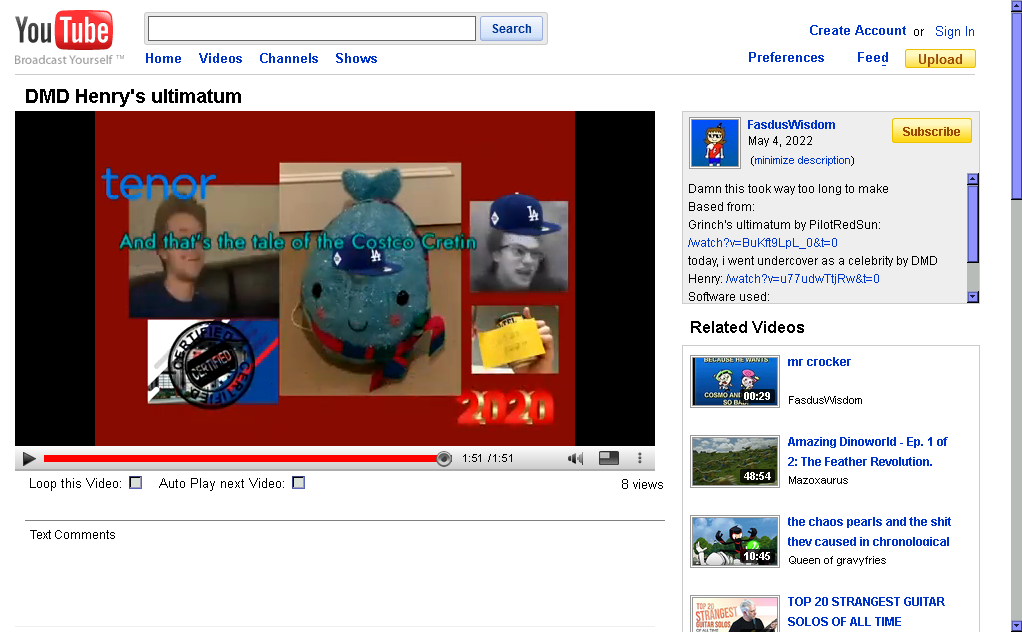Viewport: 1022px width, 632px height.
Task: Open Preferences
Action: [x=786, y=57]
